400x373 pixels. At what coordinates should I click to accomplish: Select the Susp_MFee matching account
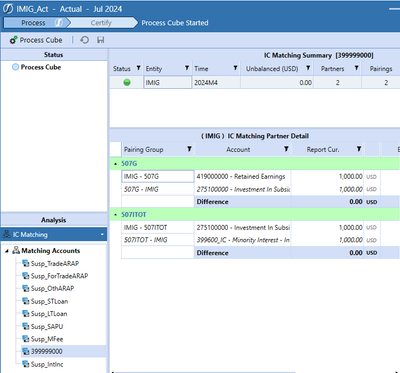pyautogui.click(x=47, y=339)
